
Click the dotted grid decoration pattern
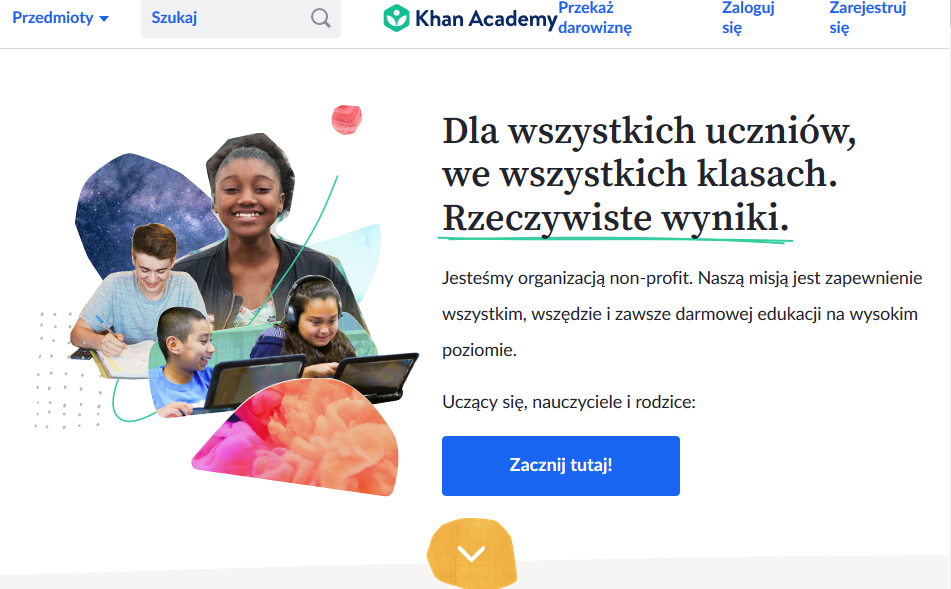(68, 370)
